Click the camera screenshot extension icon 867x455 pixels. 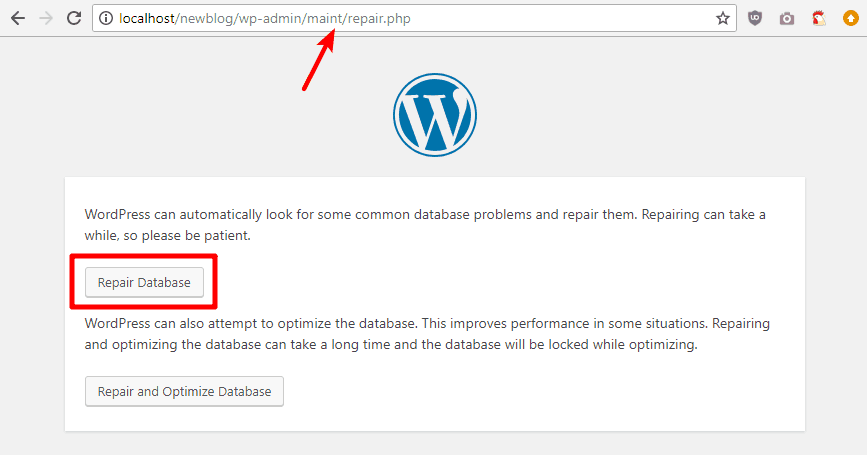click(787, 19)
